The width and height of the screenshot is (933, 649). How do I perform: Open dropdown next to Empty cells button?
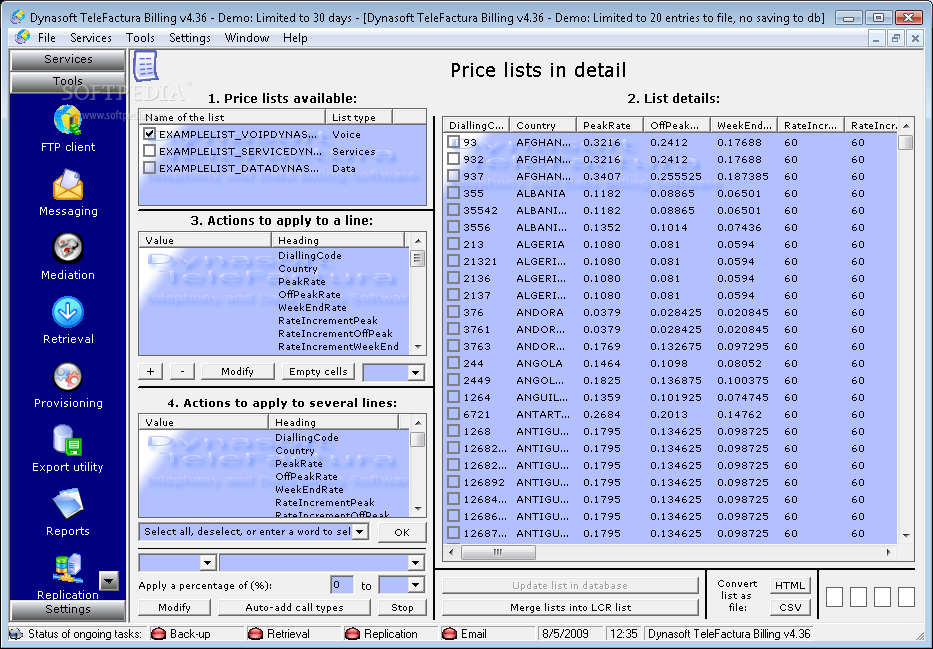tap(415, 372)
